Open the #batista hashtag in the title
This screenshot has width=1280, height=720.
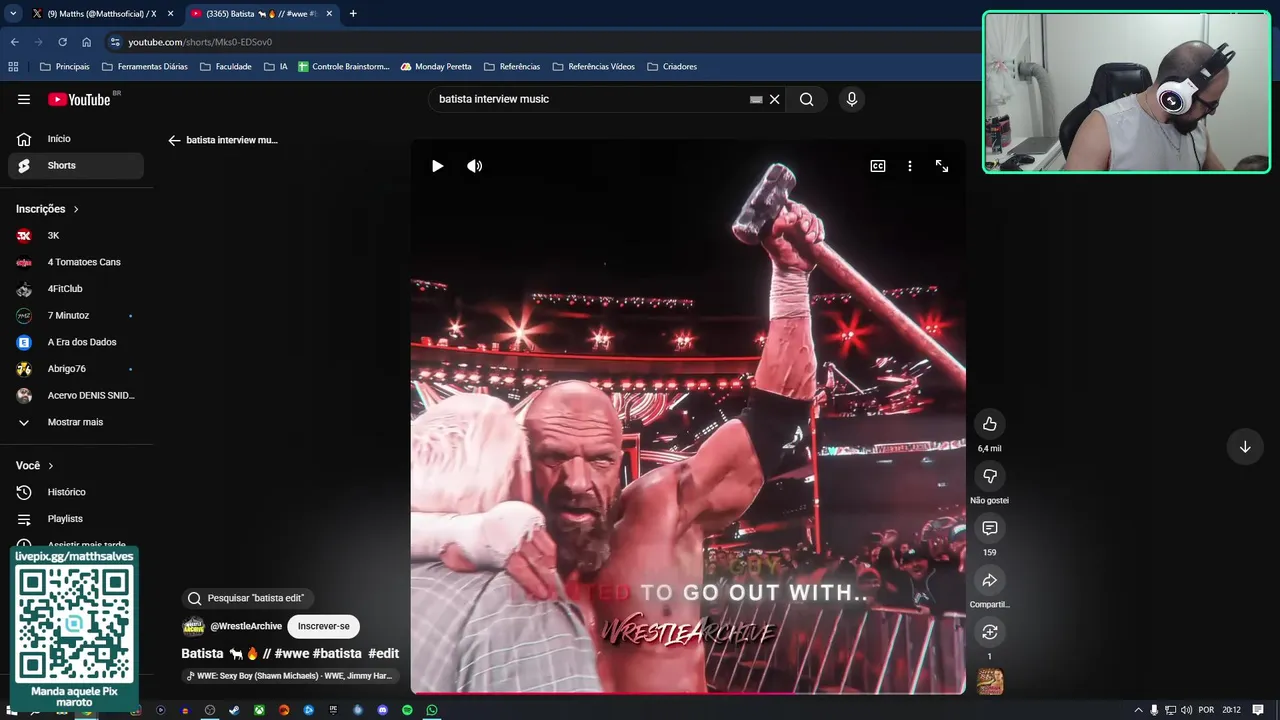pos(337,653)
